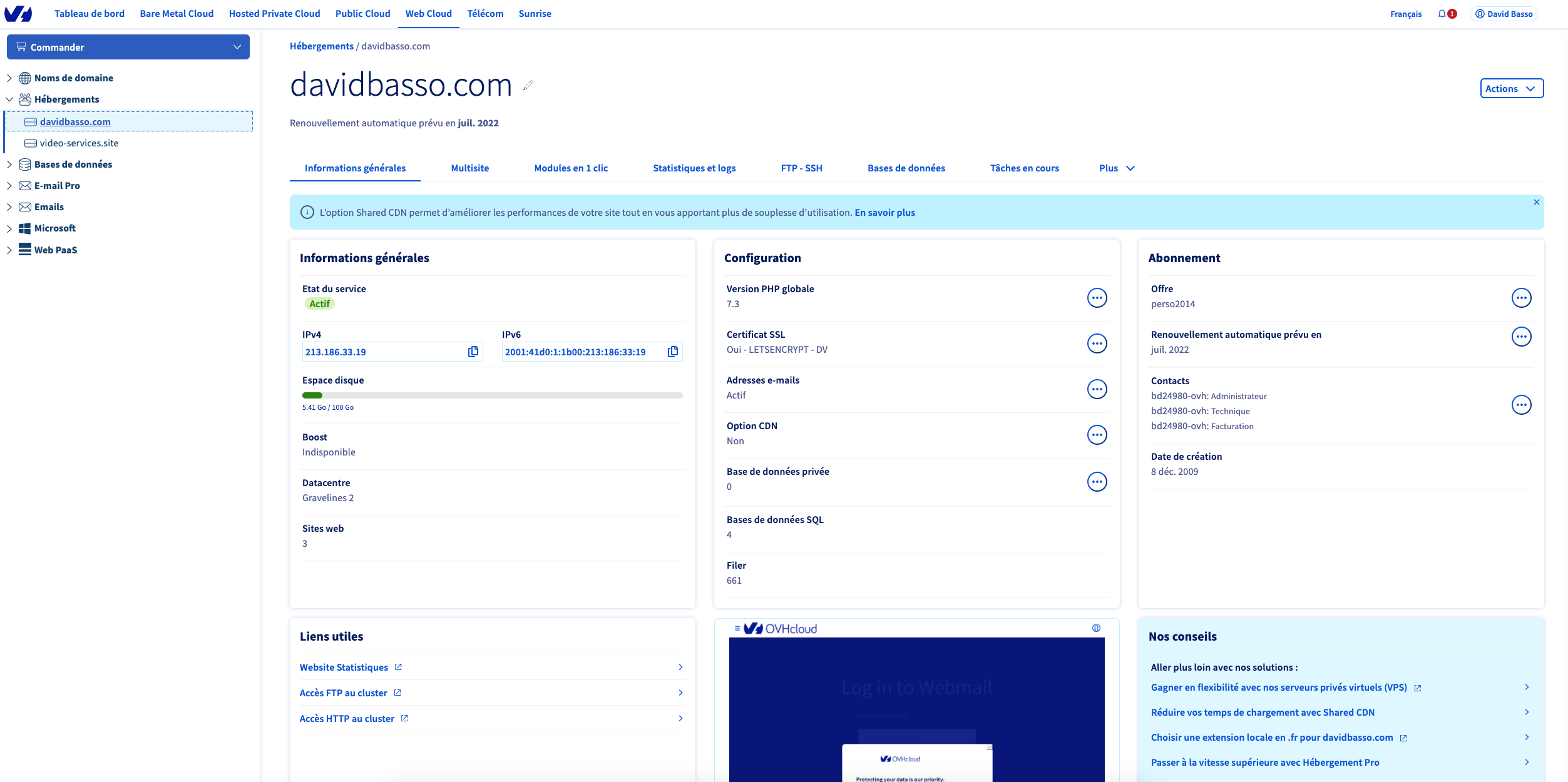The height and width of the screenshot is (782, 1568).
Task: Open the FTP - SSH tab
Action: [801, 168]
